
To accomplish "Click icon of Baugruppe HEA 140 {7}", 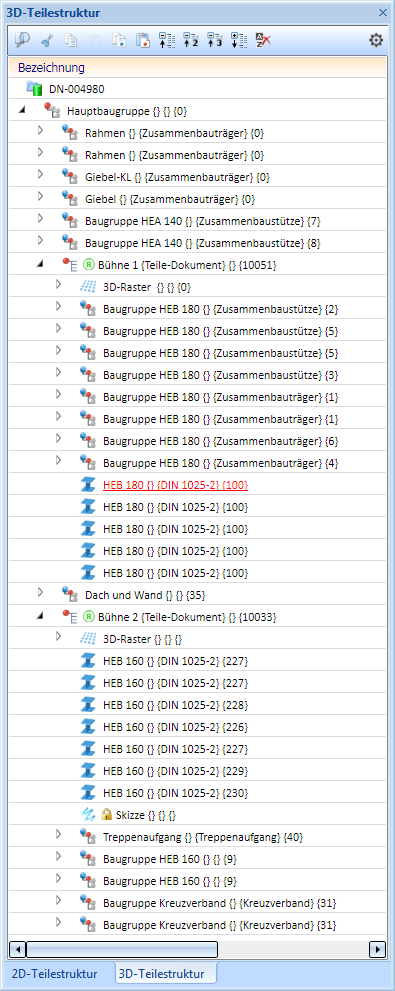I will pos(69,221).
